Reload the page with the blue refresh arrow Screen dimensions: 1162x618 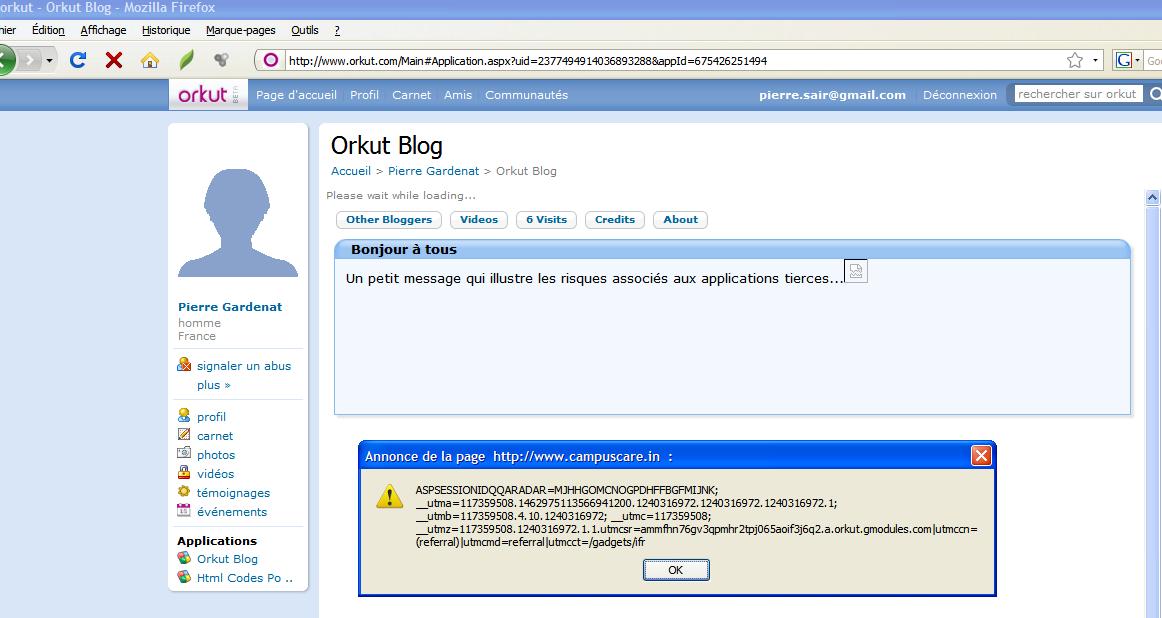coord(77,60)
